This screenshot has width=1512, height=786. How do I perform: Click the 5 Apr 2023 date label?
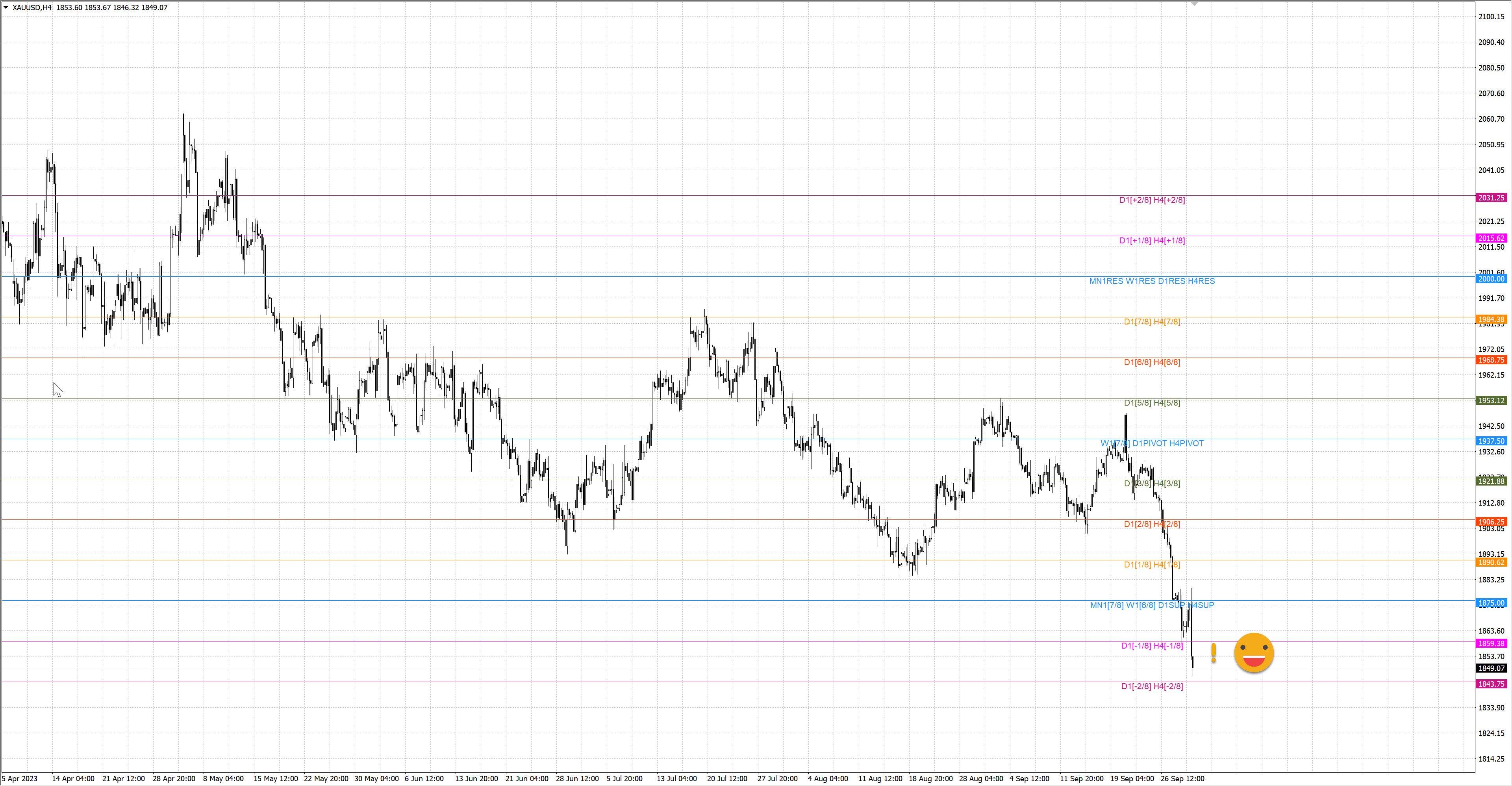click(x=19, y=779)
